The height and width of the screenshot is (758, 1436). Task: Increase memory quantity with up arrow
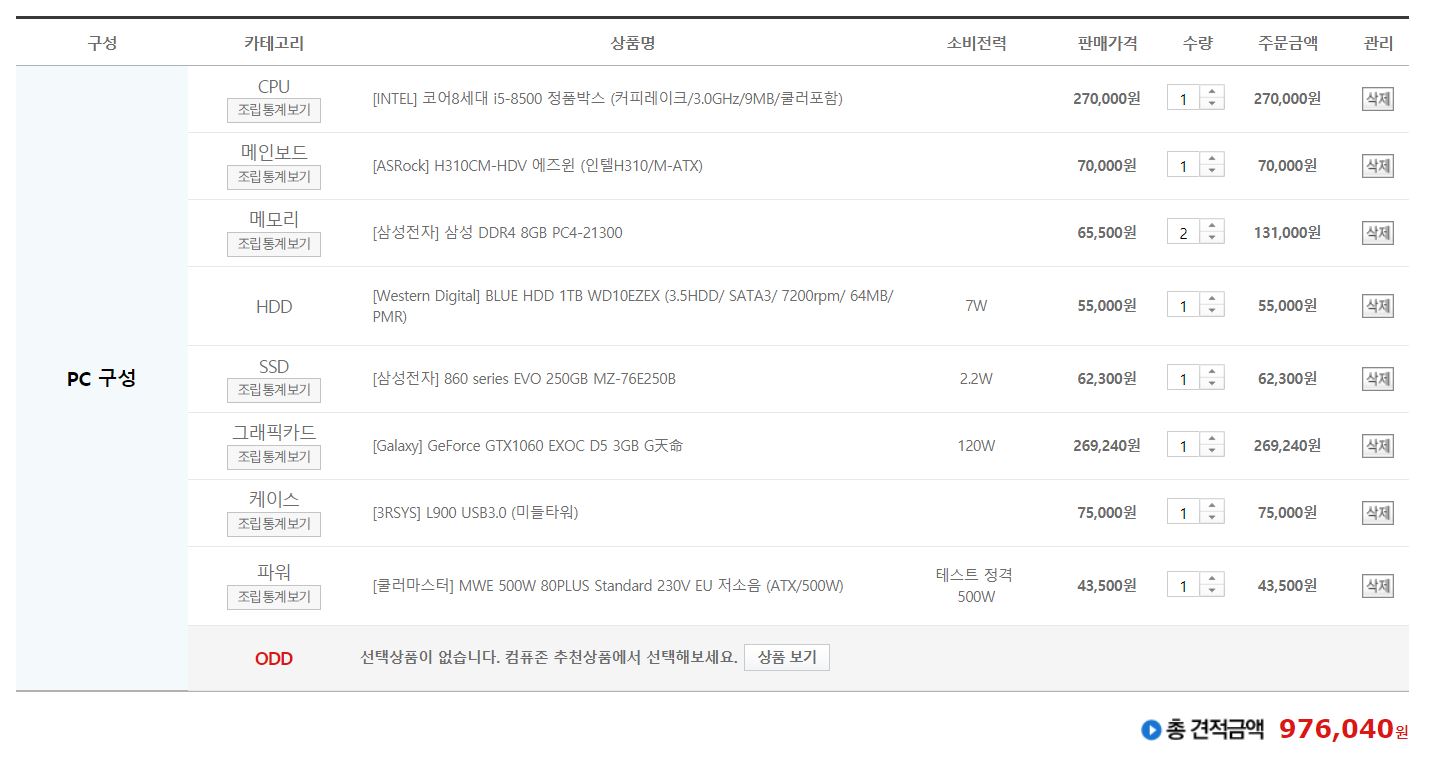pos(1212,226)
